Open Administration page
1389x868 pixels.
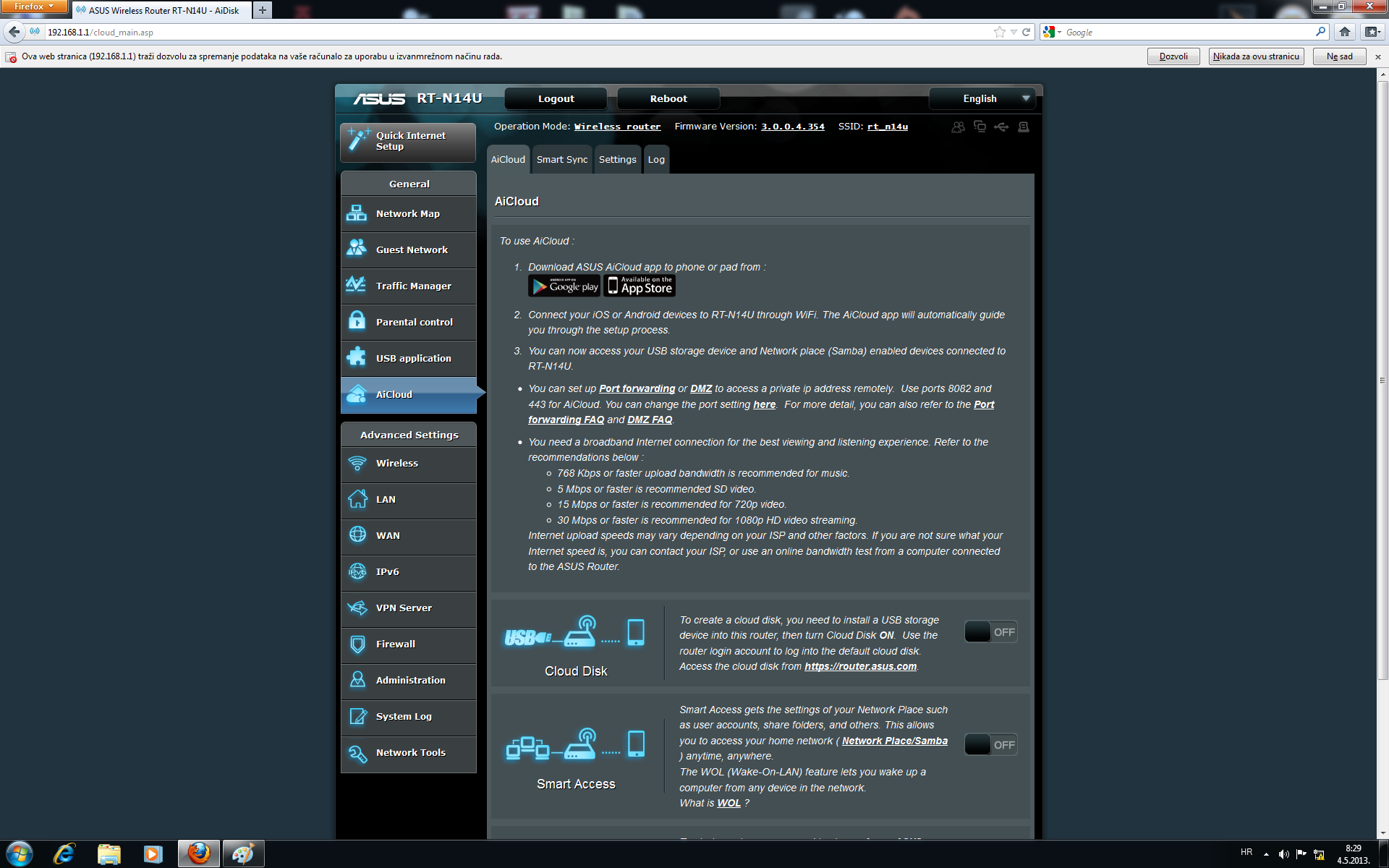[x=408, y=681]
